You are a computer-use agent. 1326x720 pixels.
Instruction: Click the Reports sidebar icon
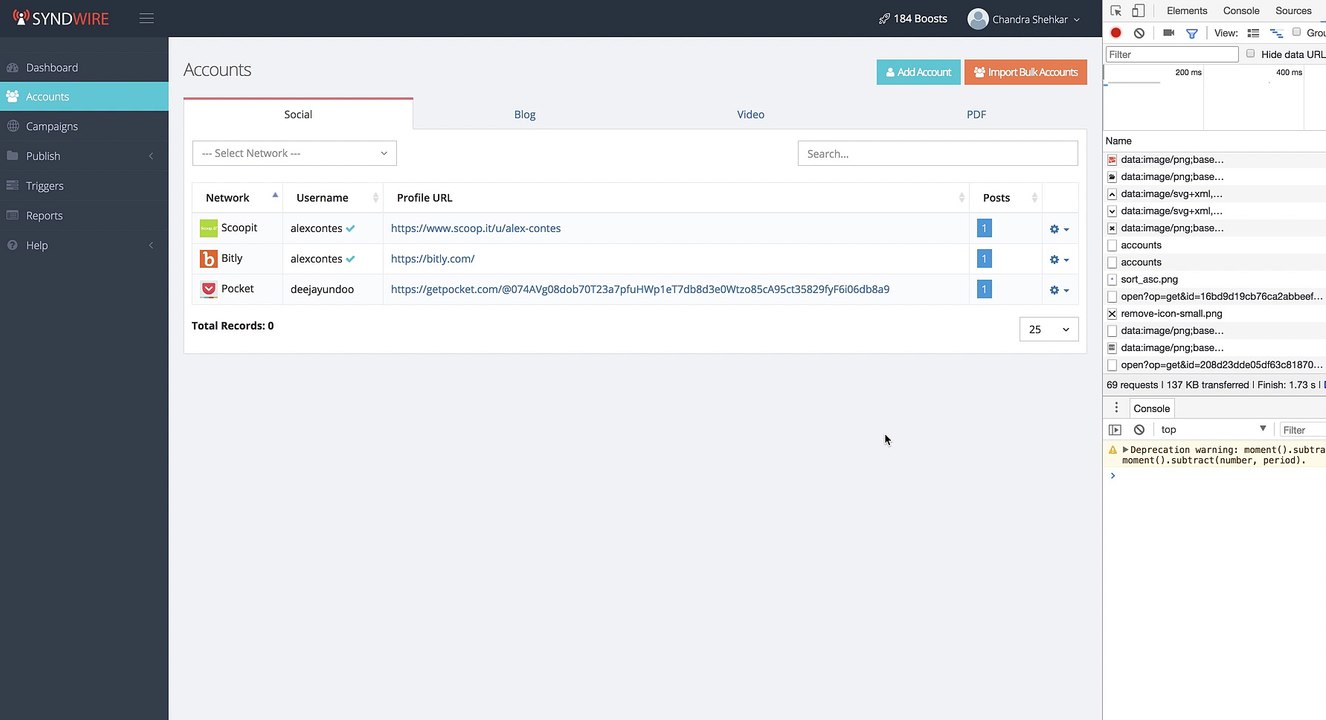click(x=13, y=216)
